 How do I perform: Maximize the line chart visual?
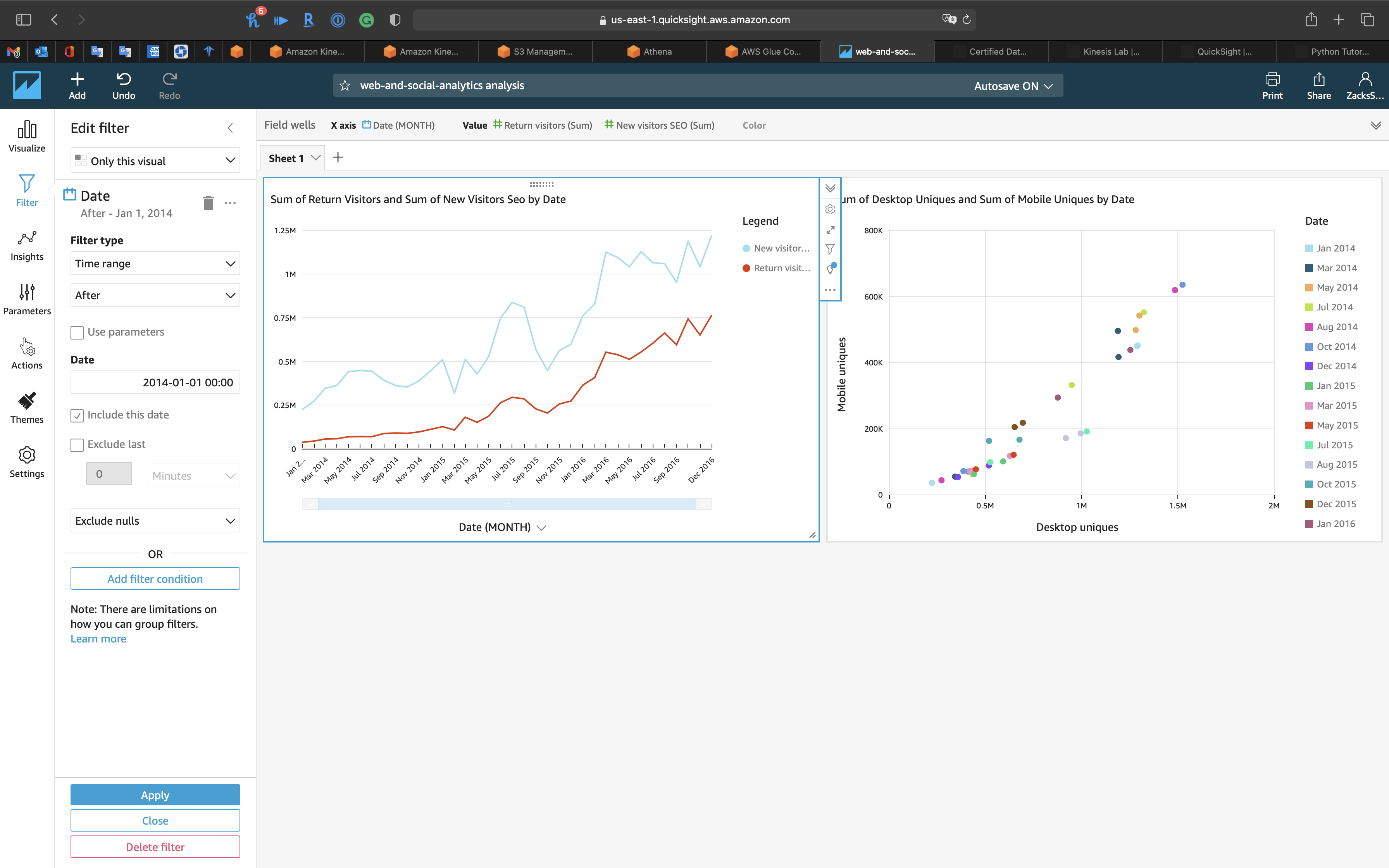(x=830, y=230)
